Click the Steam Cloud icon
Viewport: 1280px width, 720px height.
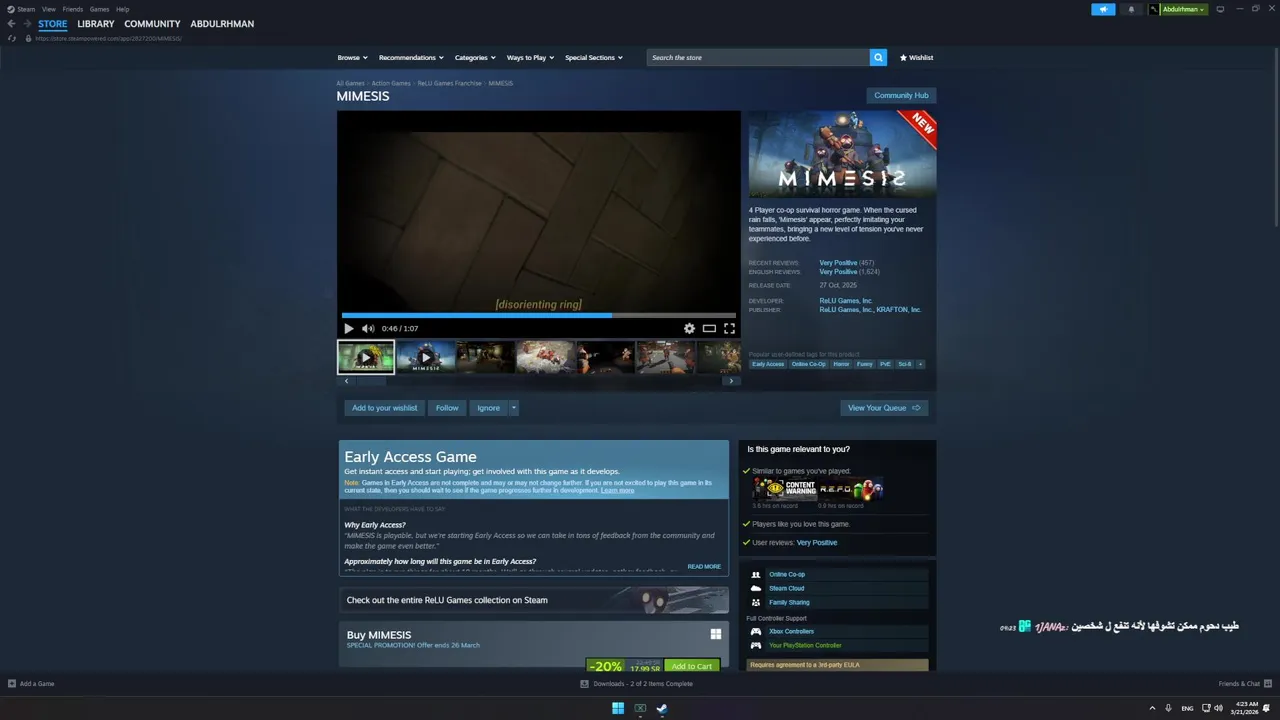756,589
